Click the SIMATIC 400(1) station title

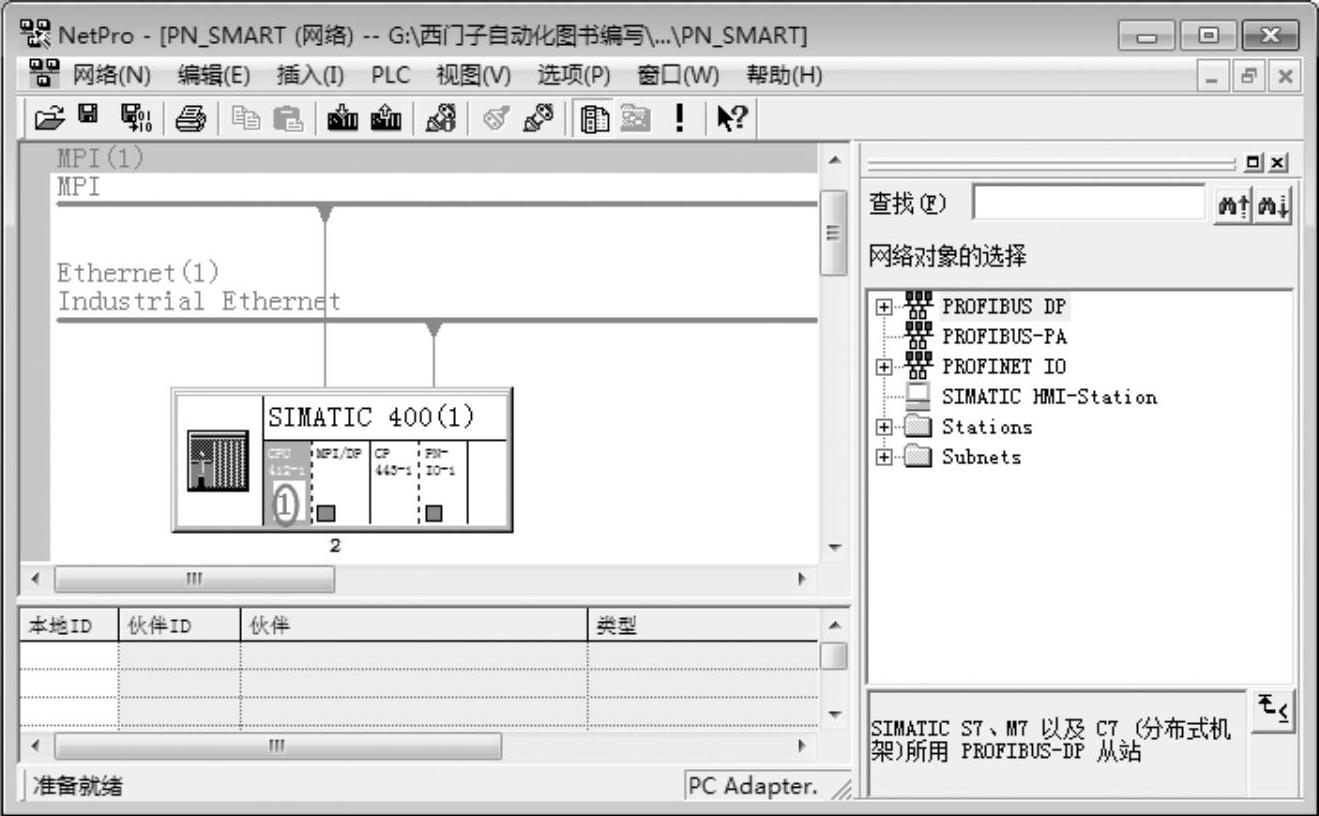[x=370, y=416]
